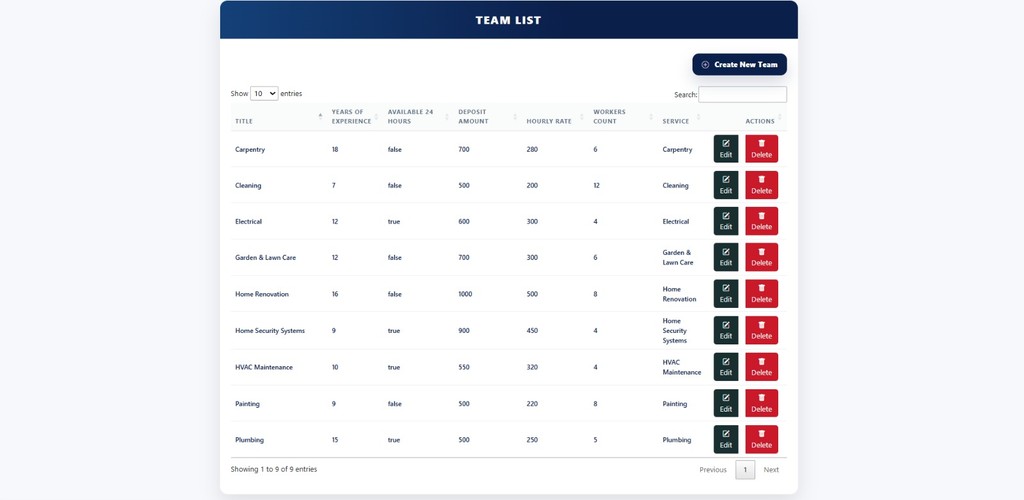Delete the Home Renovation team
The image size is (1024, 500).
click(761, 294)
